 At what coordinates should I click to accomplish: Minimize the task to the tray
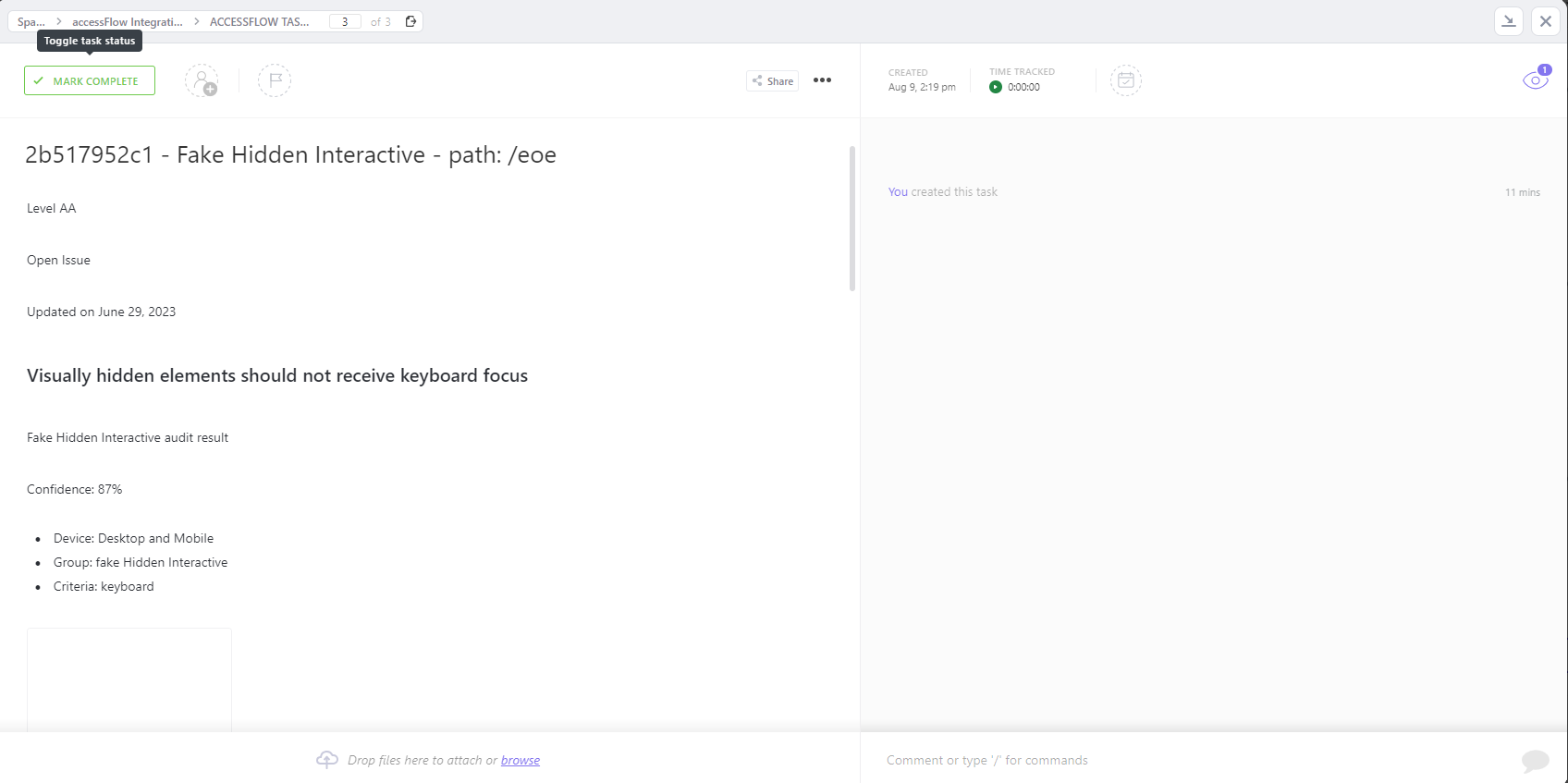[1509, 21]
